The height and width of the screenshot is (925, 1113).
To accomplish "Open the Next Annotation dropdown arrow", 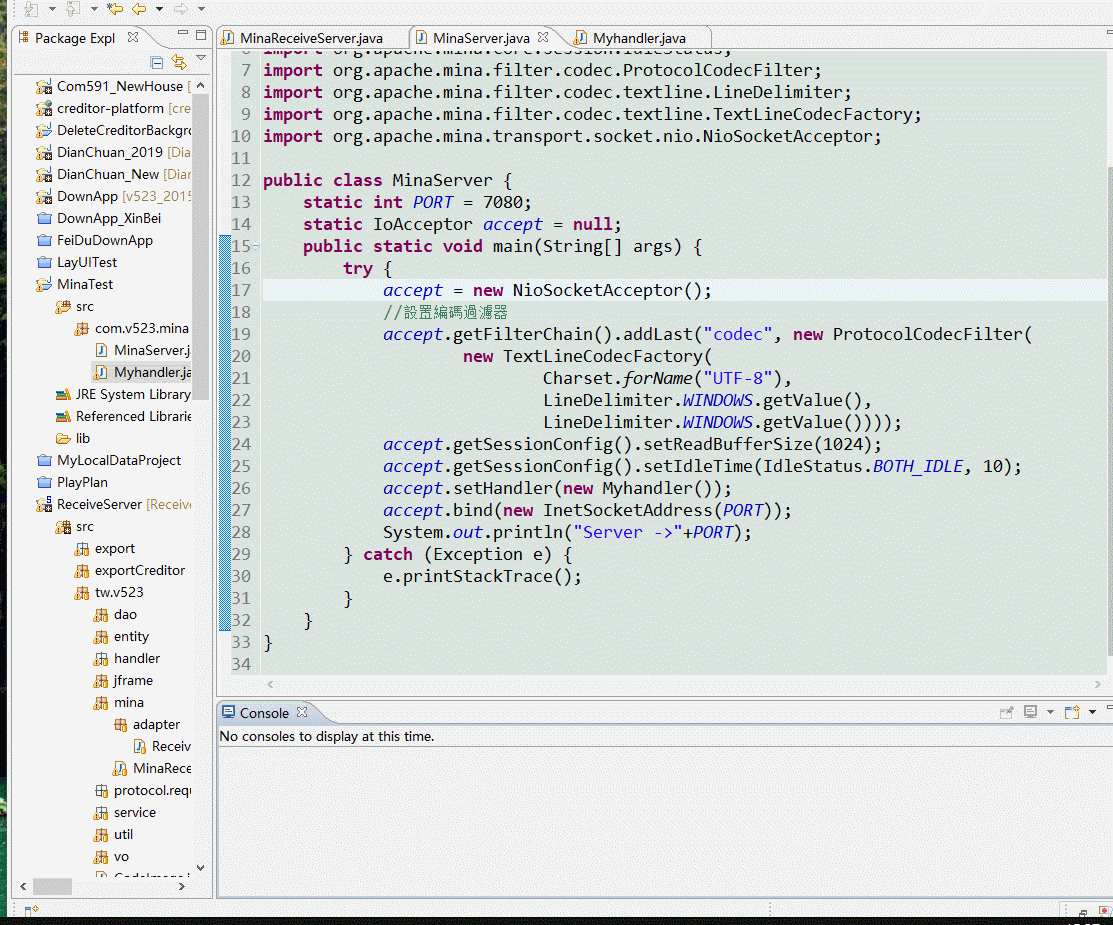I will point(52,9).
